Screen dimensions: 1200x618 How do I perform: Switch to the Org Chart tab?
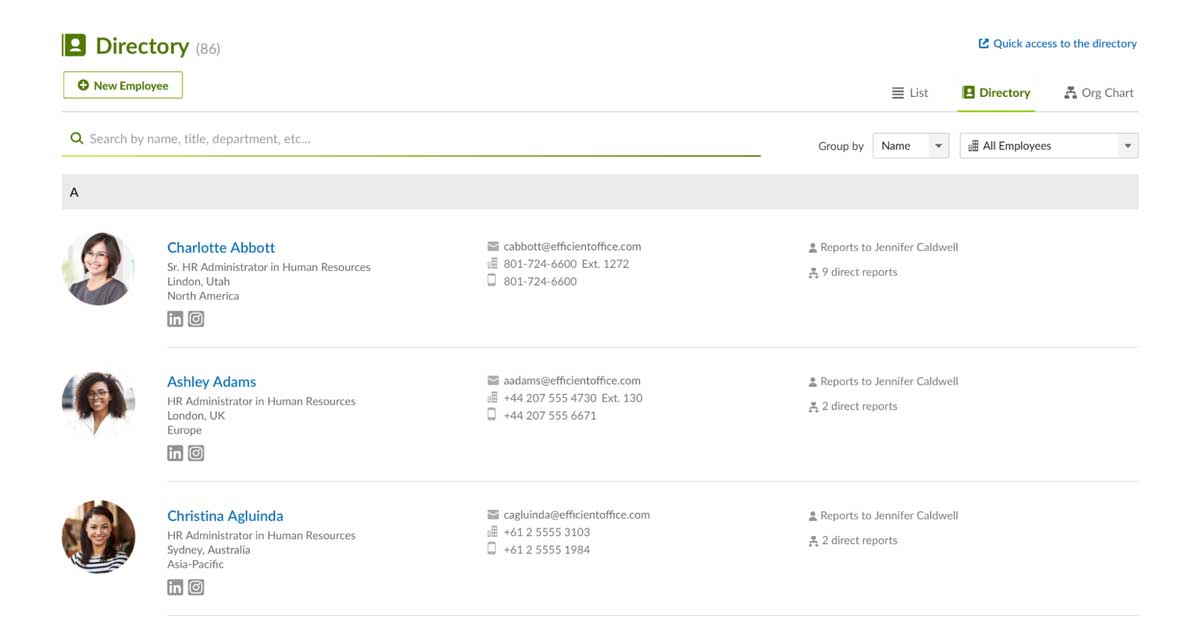point(1098,92)
